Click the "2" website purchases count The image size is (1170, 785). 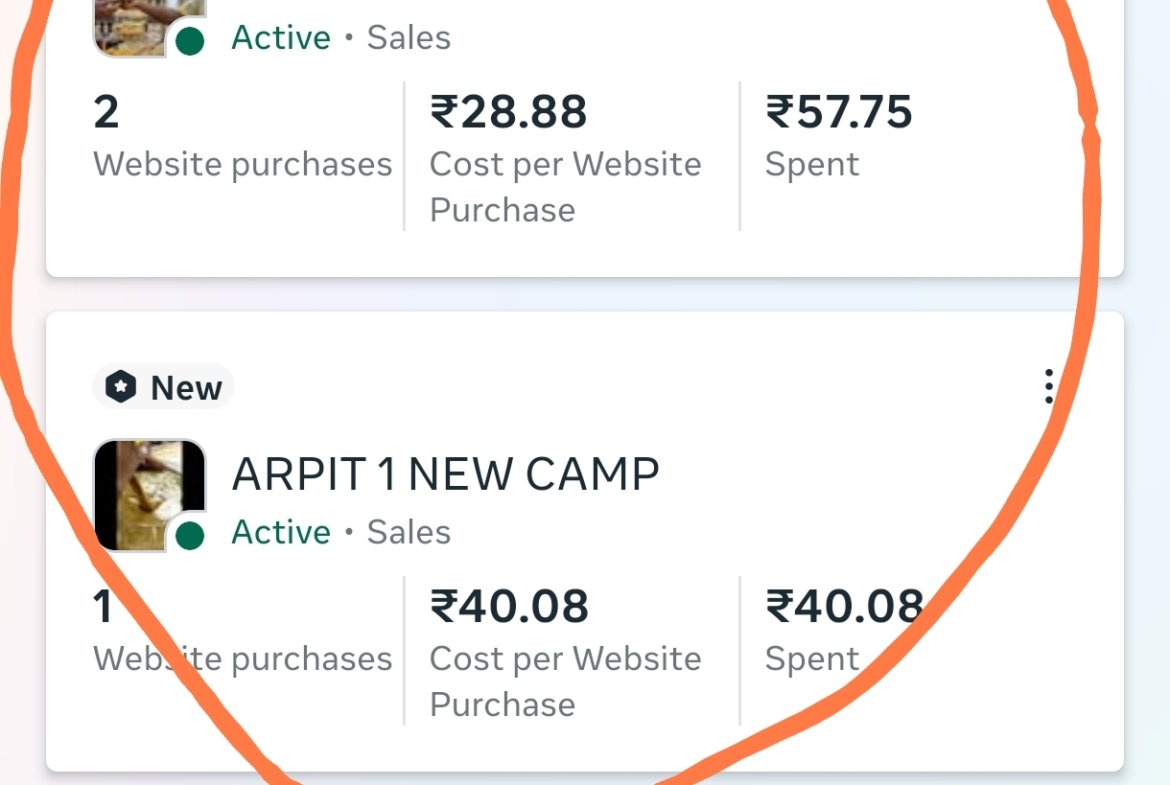click(106, 112)
